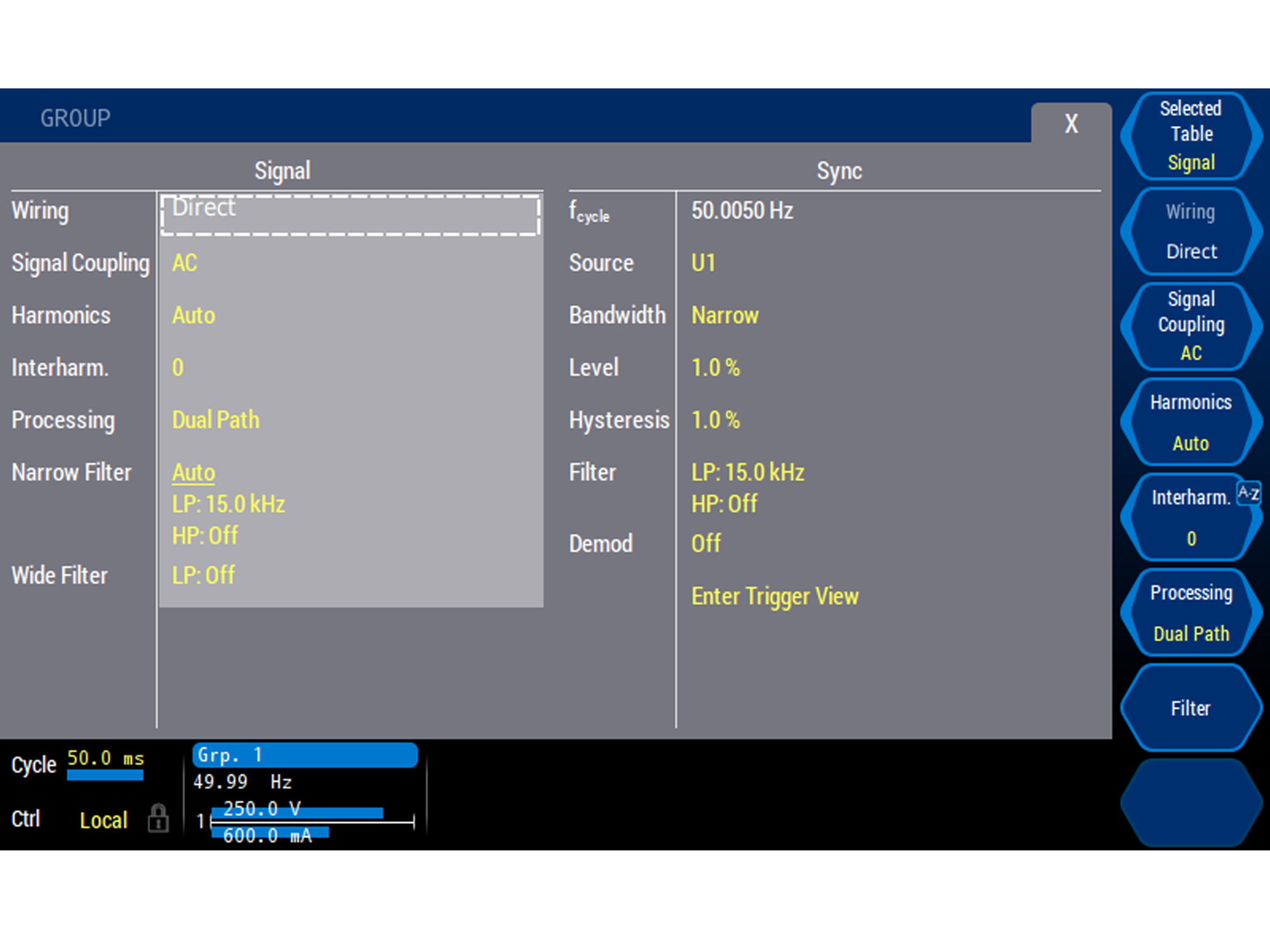Screen dimensions: 1270x952
Task: Click the padlock icon beside Local
Action: [158, 818]
